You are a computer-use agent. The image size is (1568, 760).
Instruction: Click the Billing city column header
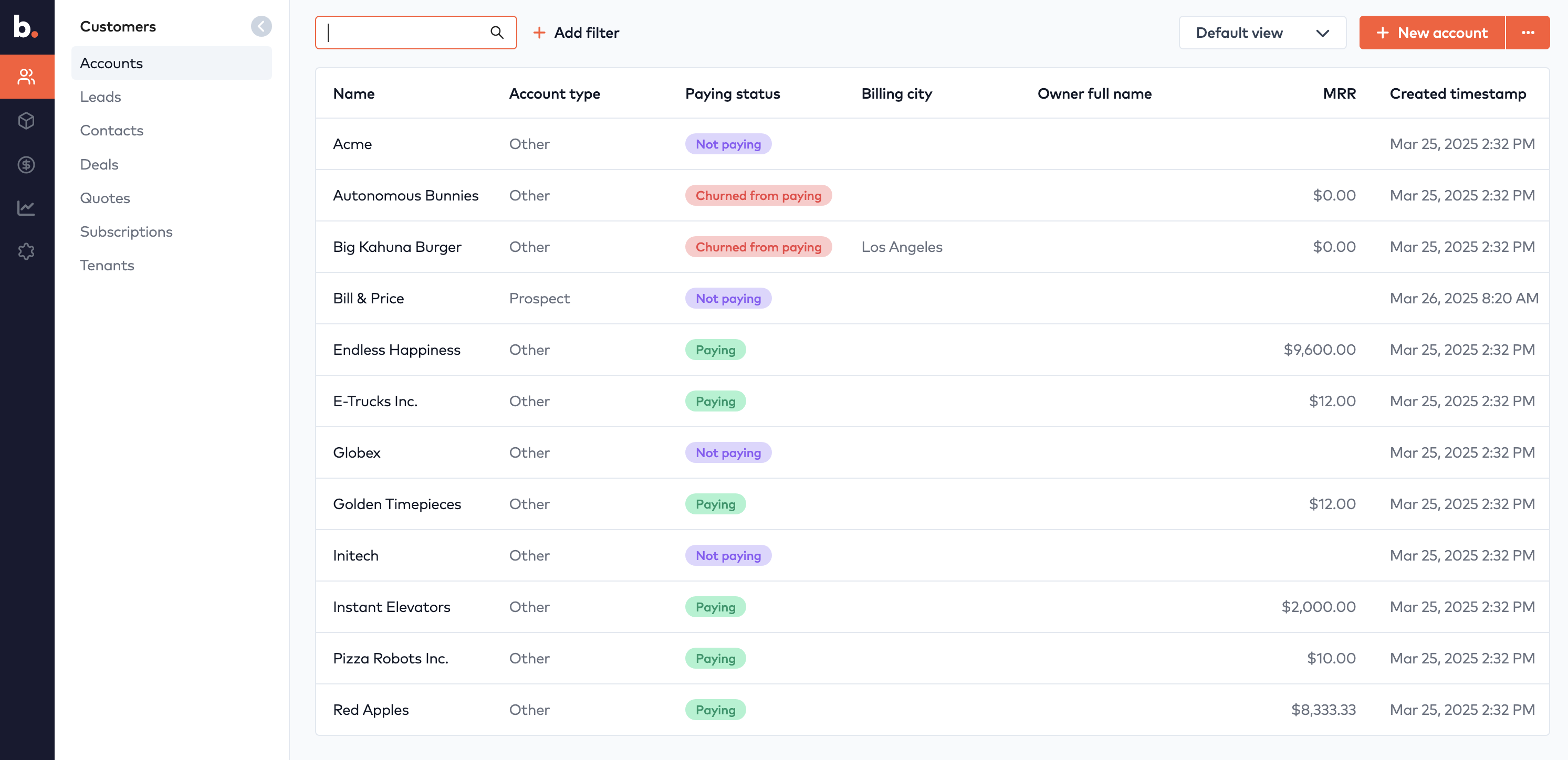click(896, 94)
